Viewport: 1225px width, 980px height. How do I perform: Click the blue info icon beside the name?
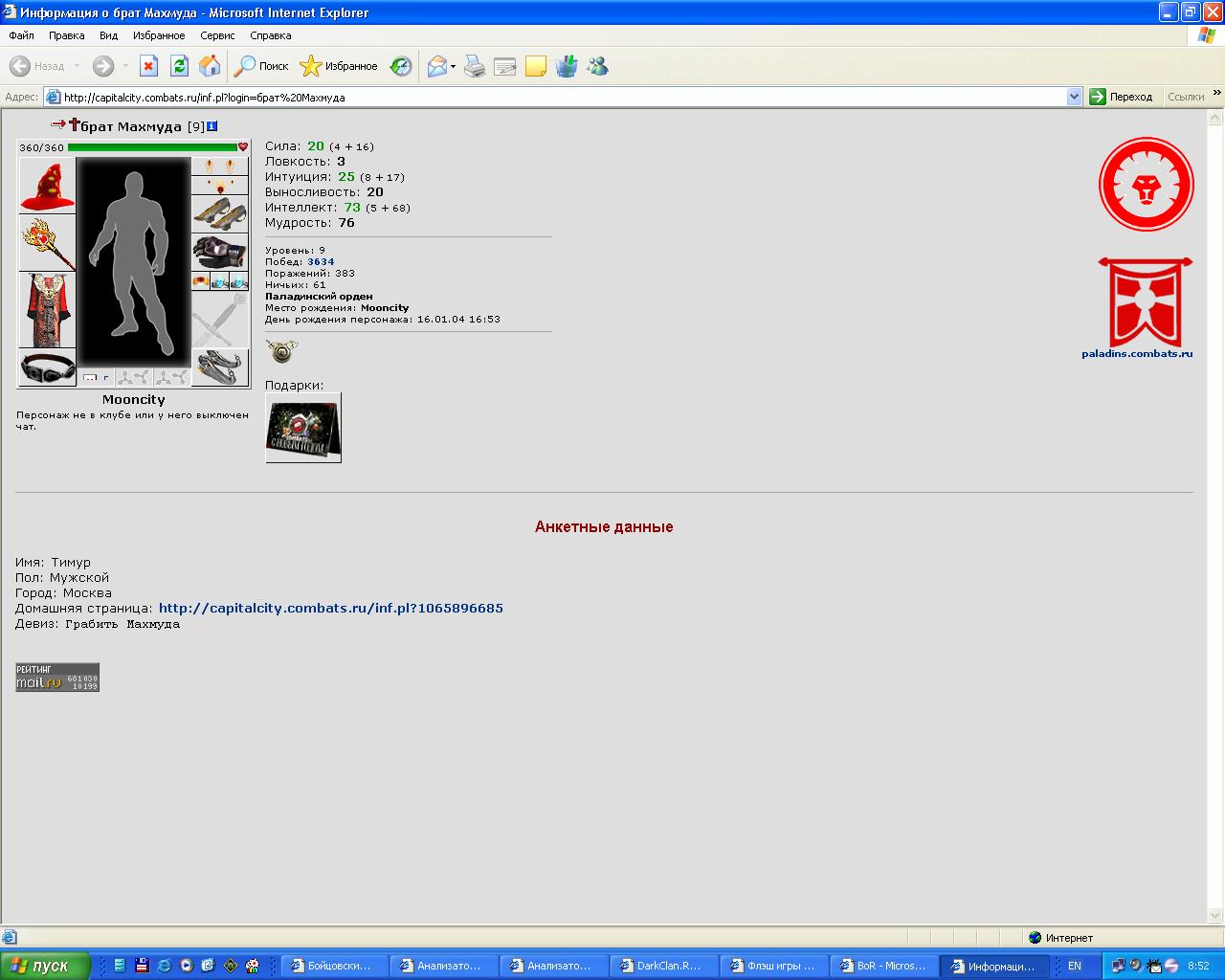(212, 126)
